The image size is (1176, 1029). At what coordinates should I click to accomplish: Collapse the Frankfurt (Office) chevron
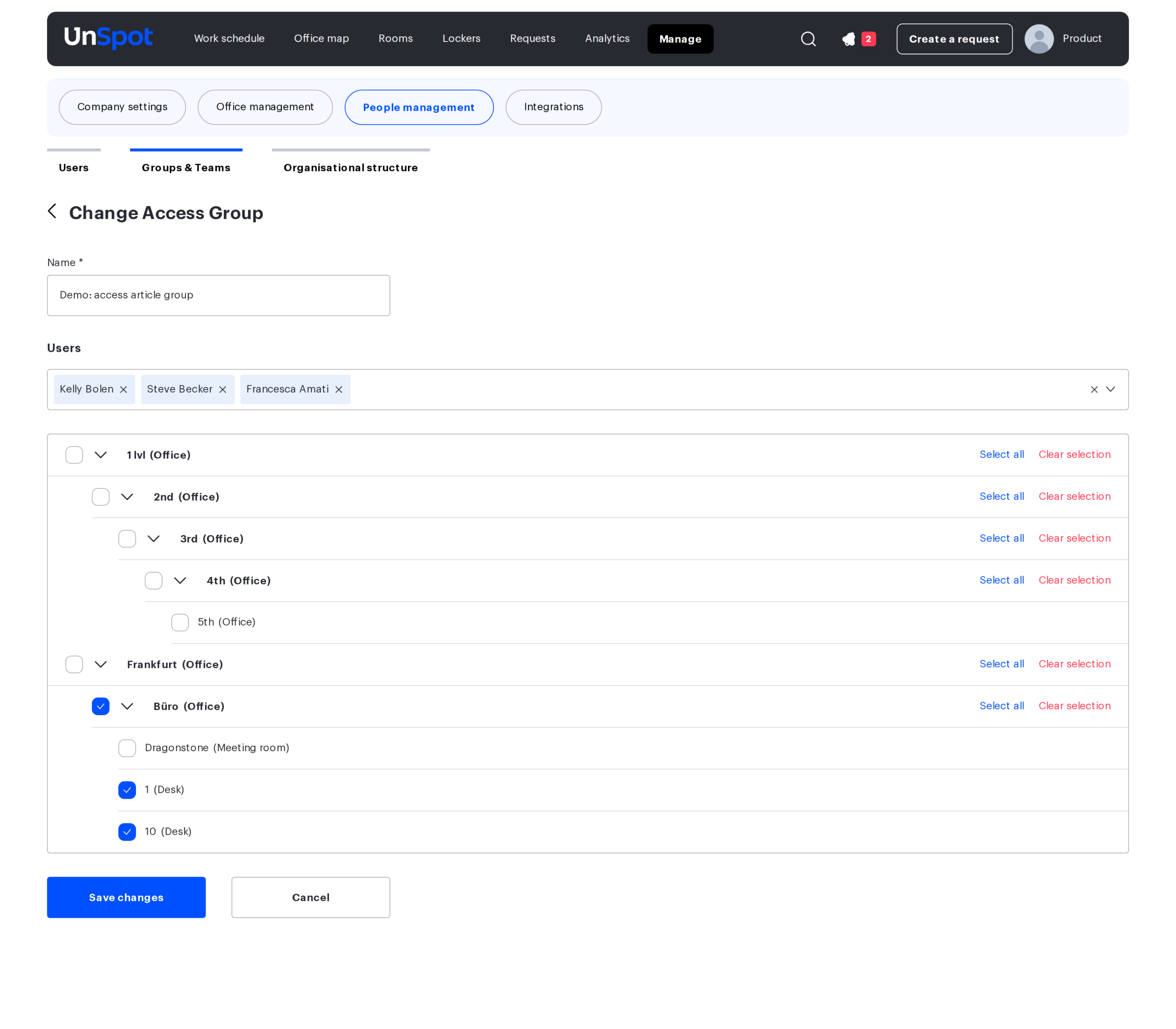click(x=101, y=664)
